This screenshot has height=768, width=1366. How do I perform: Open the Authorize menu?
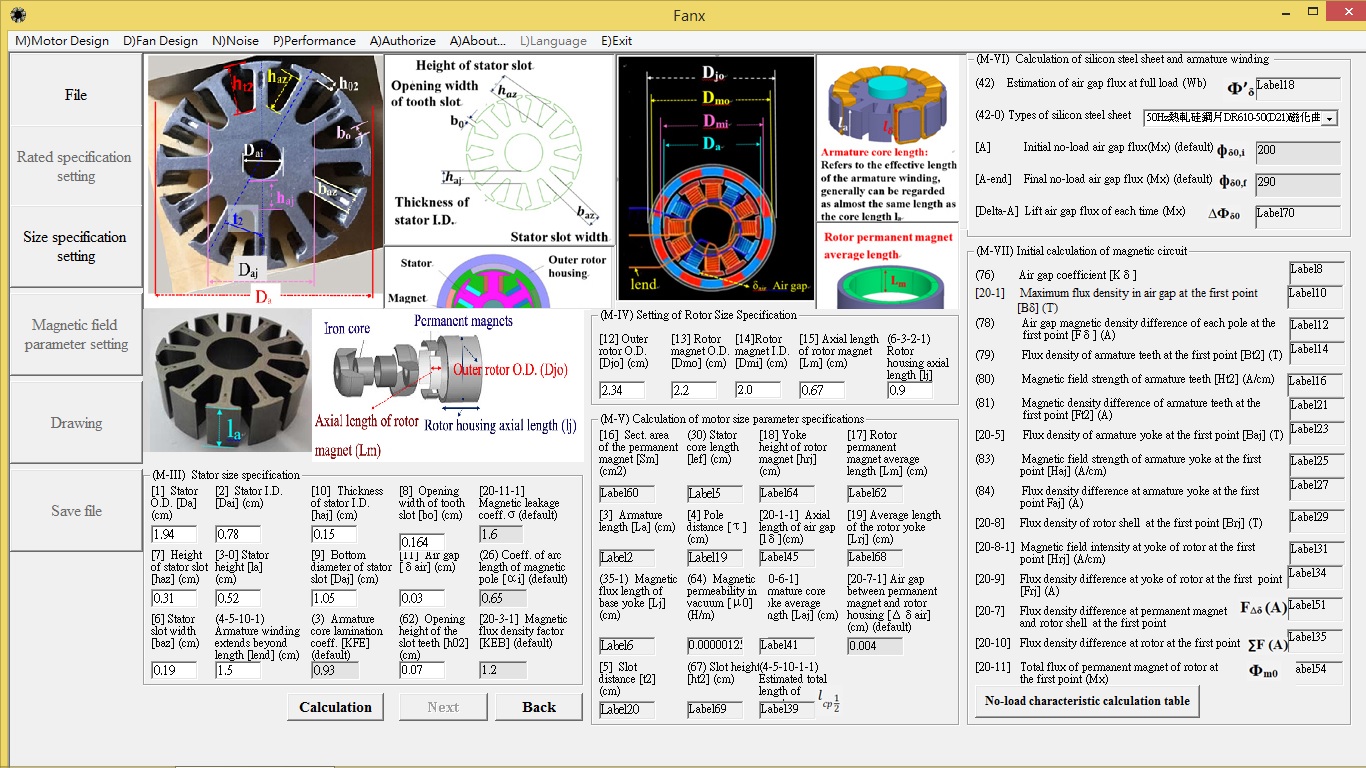click(x=402, y=41)
